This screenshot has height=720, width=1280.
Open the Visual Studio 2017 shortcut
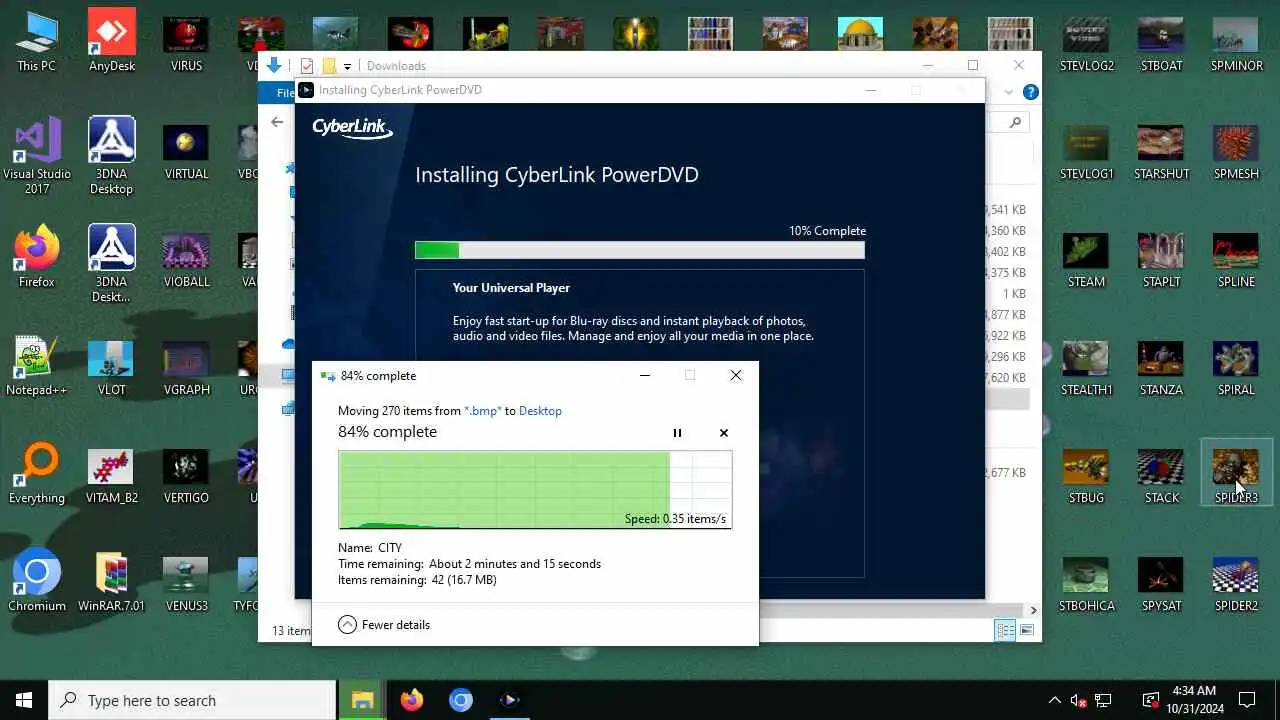[36, 157]
